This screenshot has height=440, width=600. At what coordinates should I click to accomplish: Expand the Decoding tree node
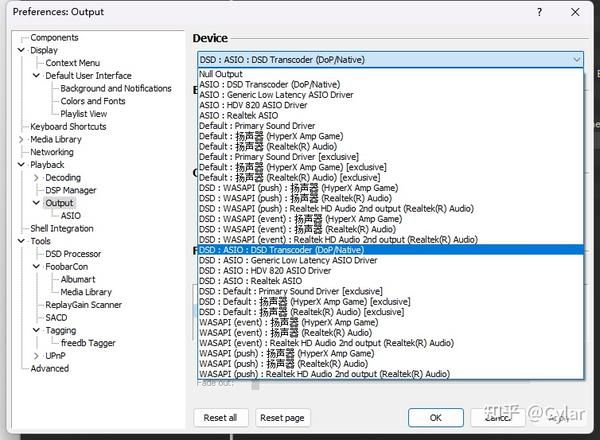36,178
